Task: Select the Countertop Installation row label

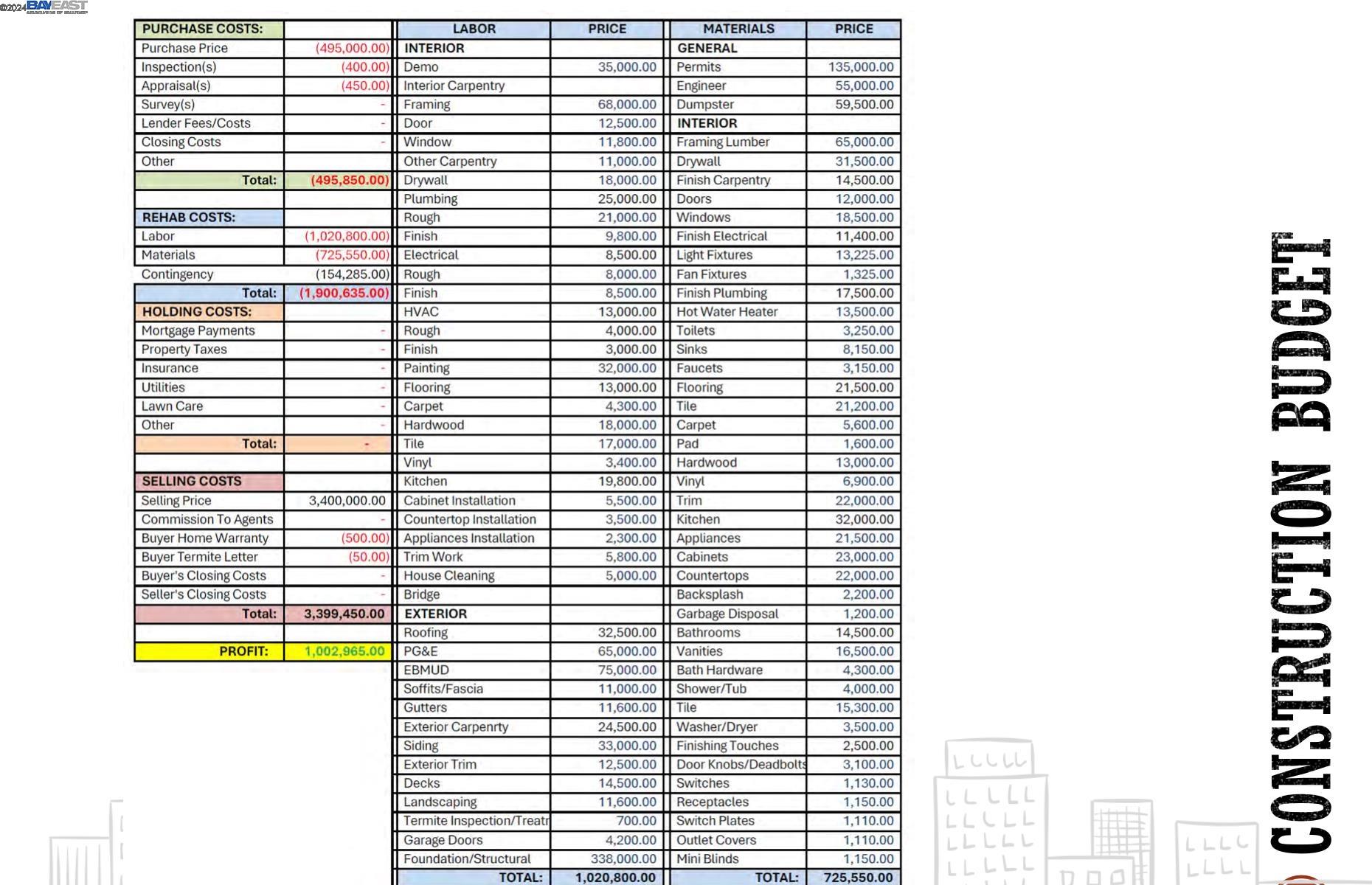Action: (469, 519)
